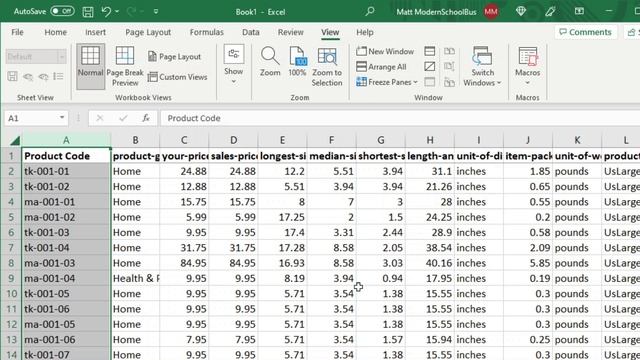The height and width of the screenshot is (360, 640).
Task: Select column B header
Action: coord(135,140)
